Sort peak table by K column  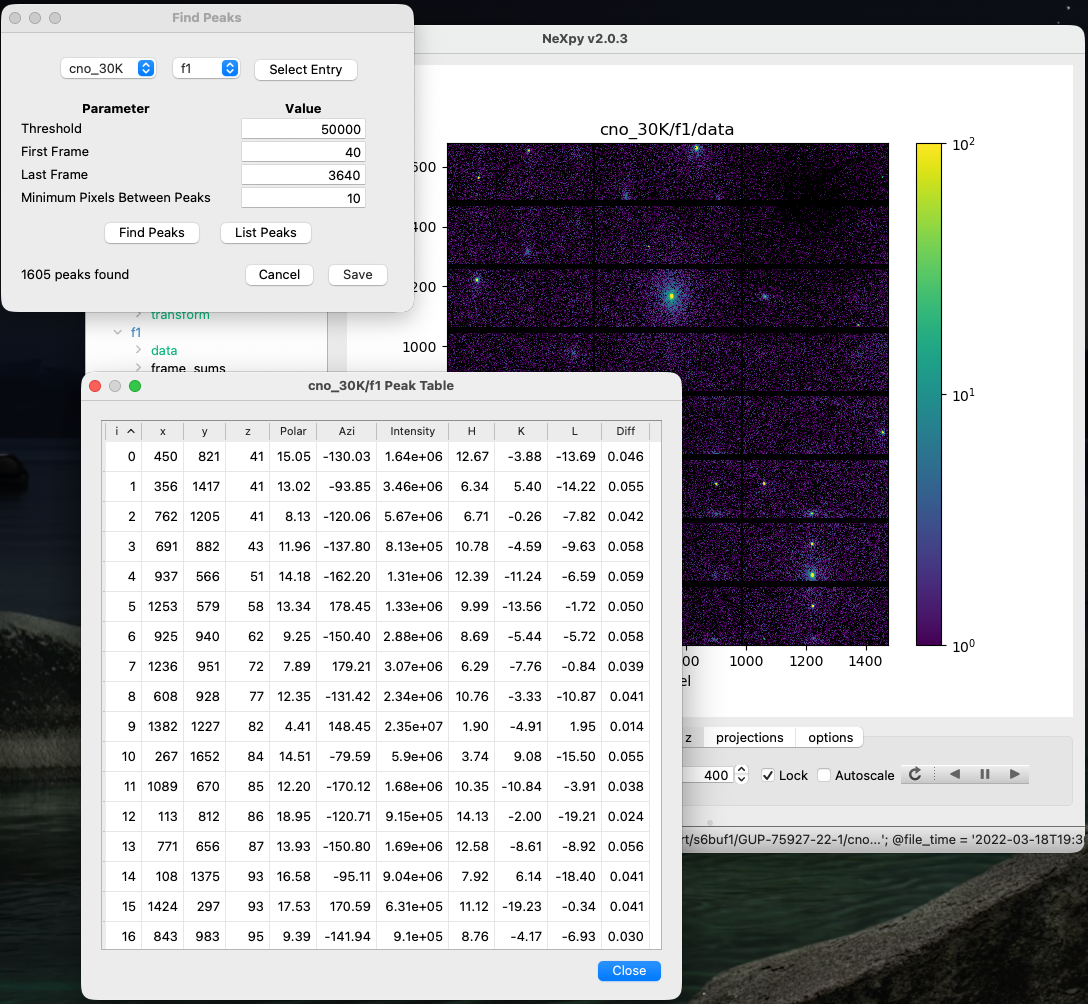pyautogui.click(x=520, y=431)
